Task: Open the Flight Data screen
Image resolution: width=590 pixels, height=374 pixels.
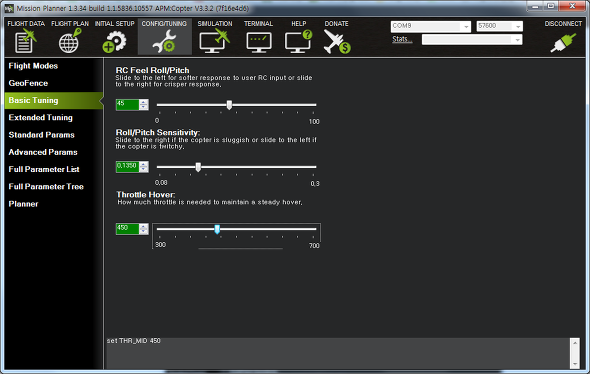Action: click(26, 37)
